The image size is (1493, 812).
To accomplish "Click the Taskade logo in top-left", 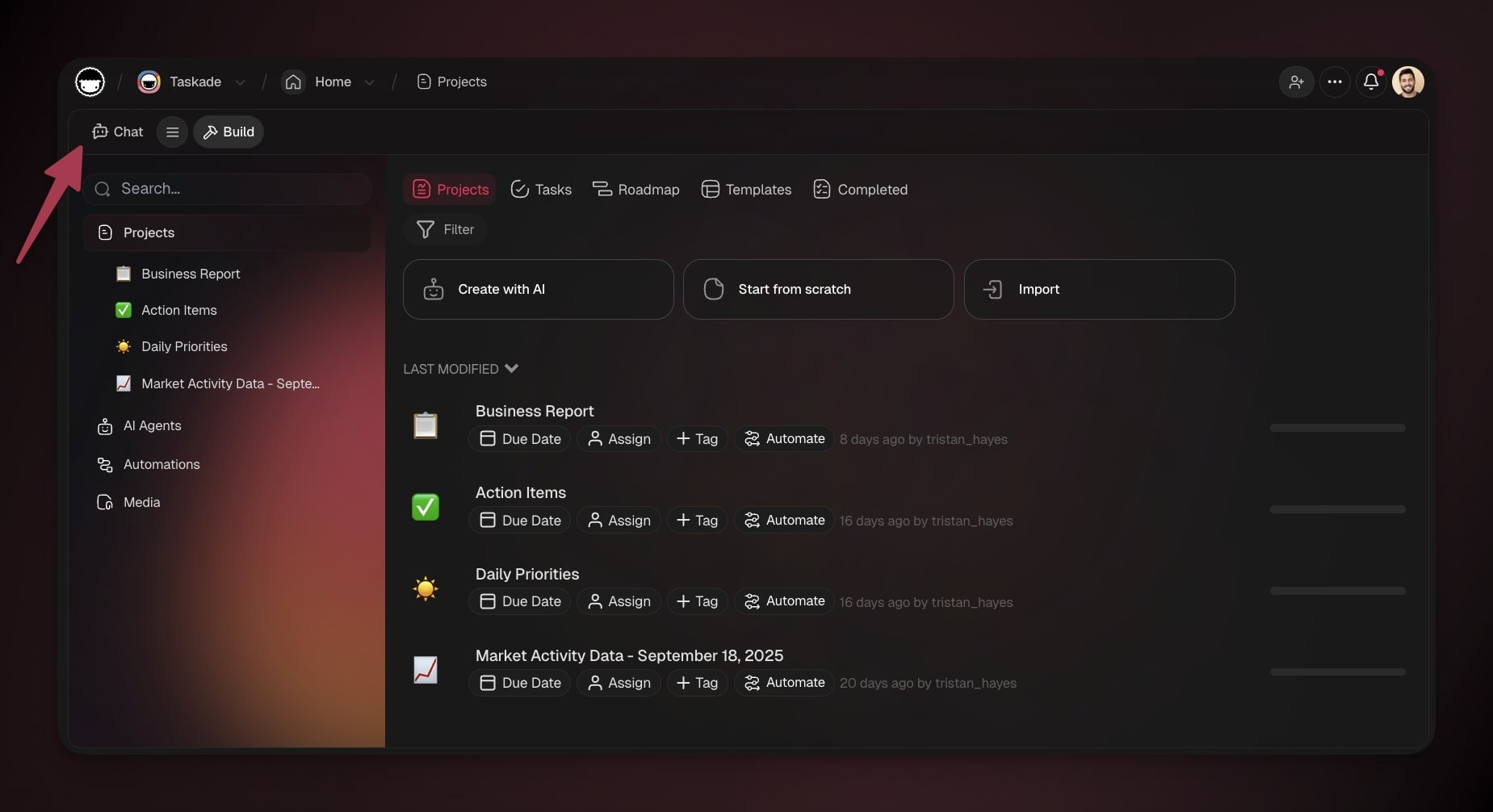I will click(x=90, y=82).
